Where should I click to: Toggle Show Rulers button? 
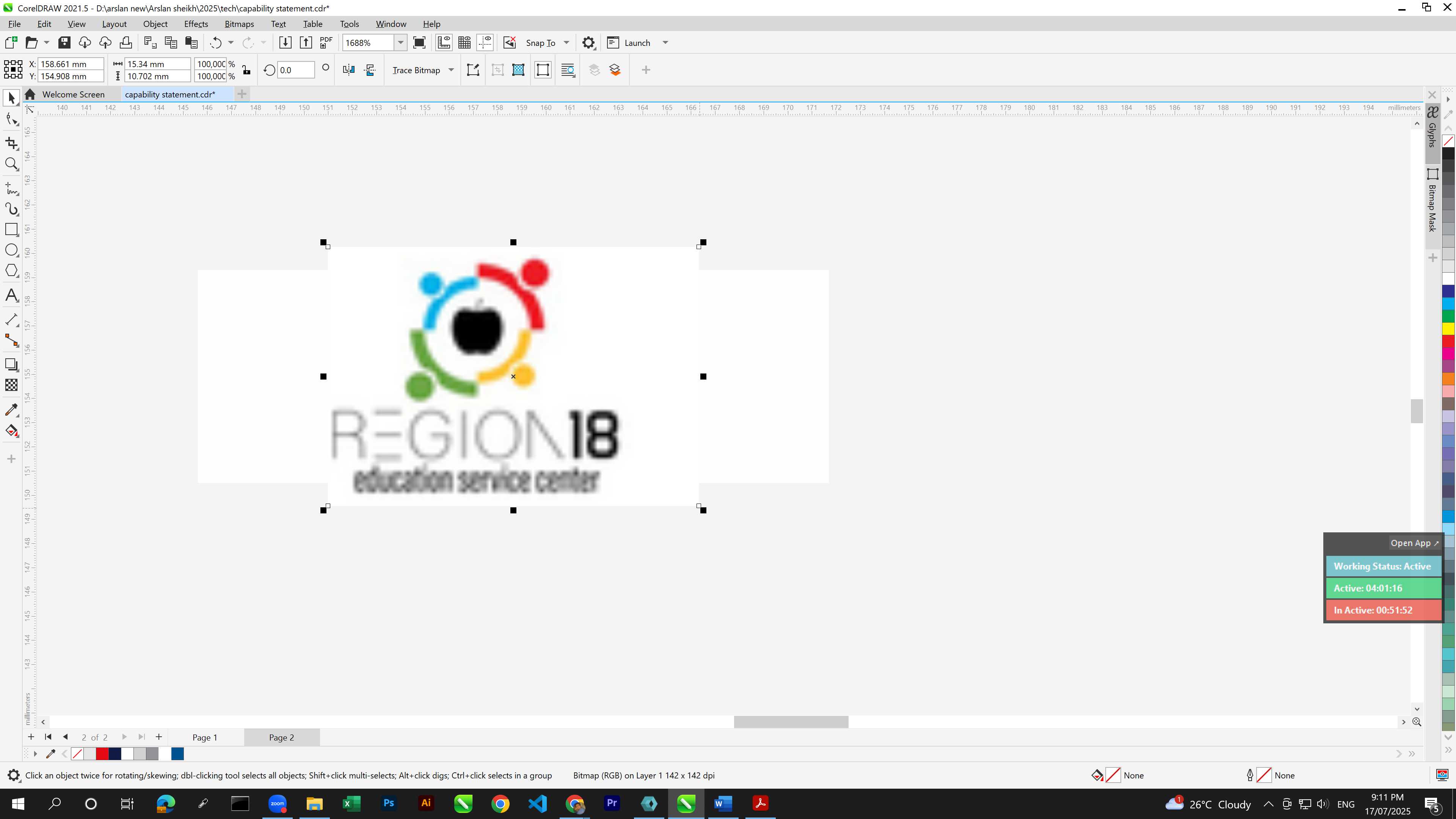(x=444, y=43)
